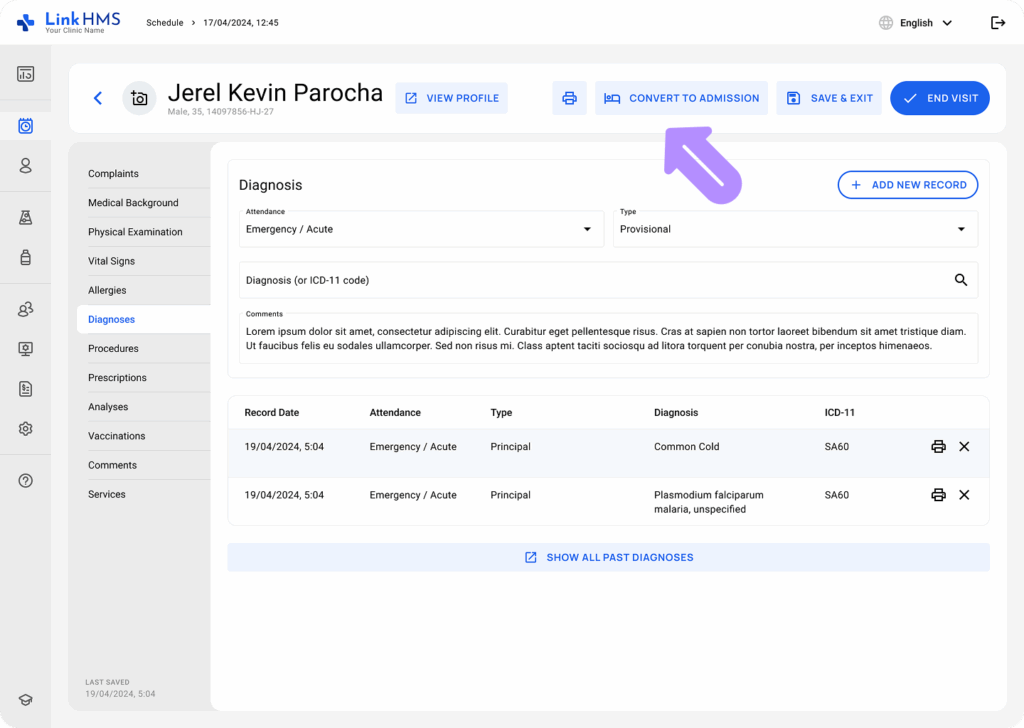The height and width of the screenshot is (728, 1024).
Task: Click the logout icon in top bar
Action: [997, 23]
